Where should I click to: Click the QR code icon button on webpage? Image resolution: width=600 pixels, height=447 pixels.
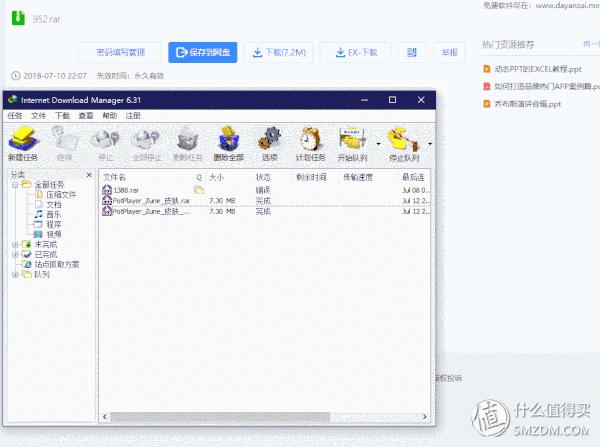[412, 52]
